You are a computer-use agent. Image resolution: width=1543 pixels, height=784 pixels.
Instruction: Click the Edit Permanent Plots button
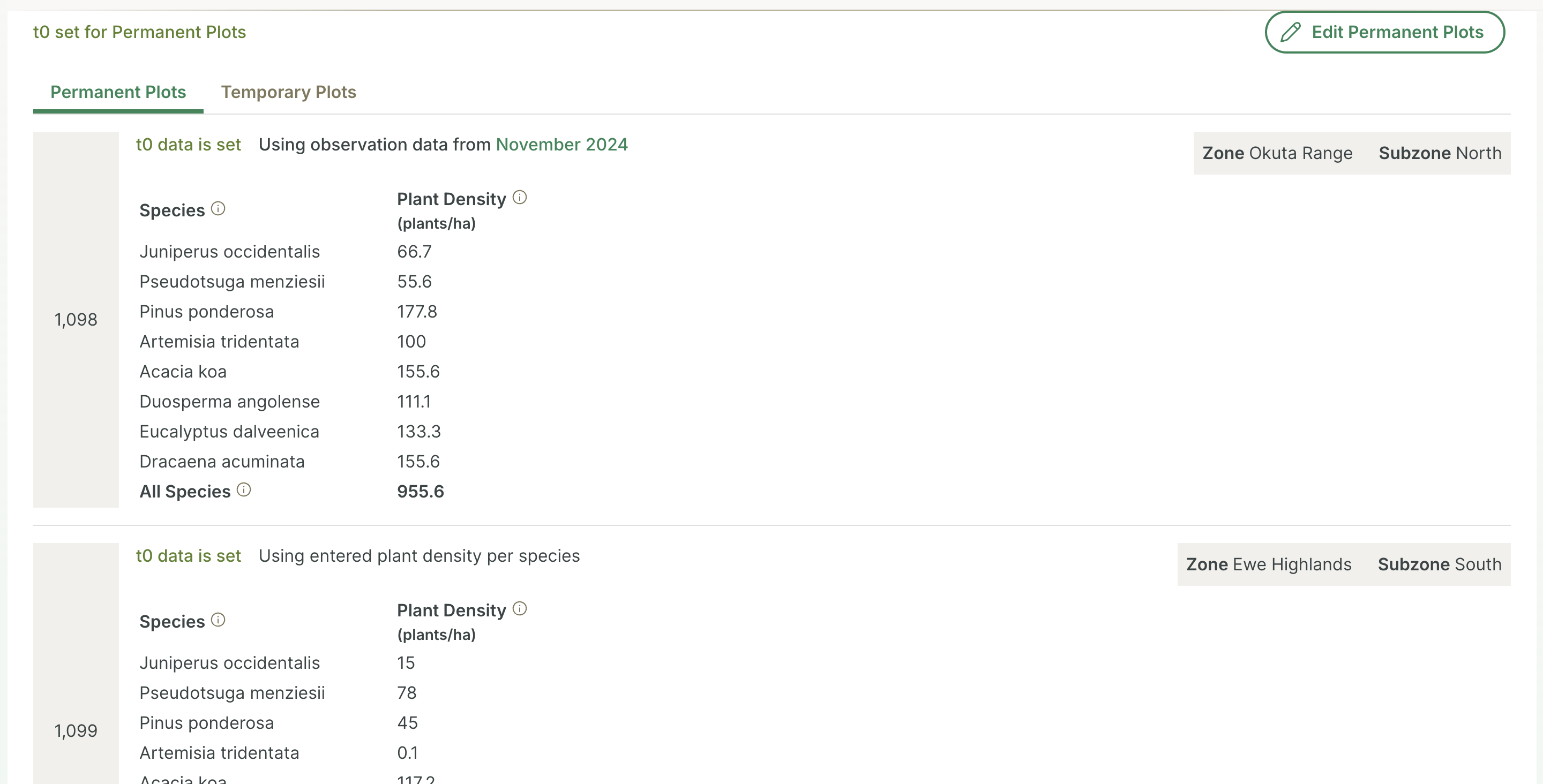point(1384,32)
